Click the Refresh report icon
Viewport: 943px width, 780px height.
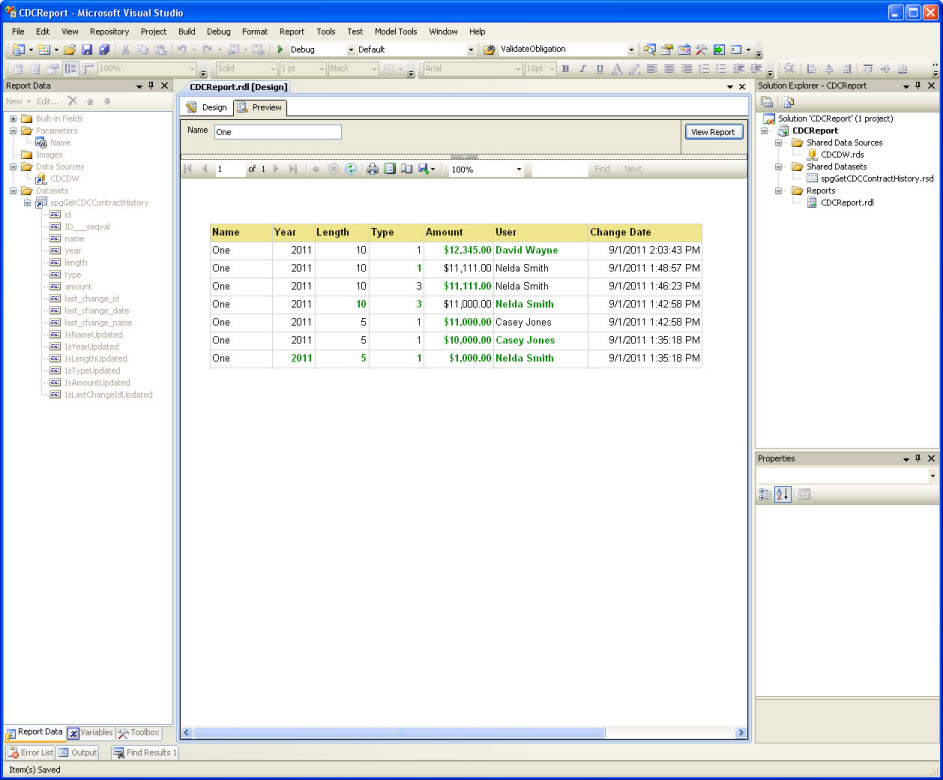click(x=351, y=170)
